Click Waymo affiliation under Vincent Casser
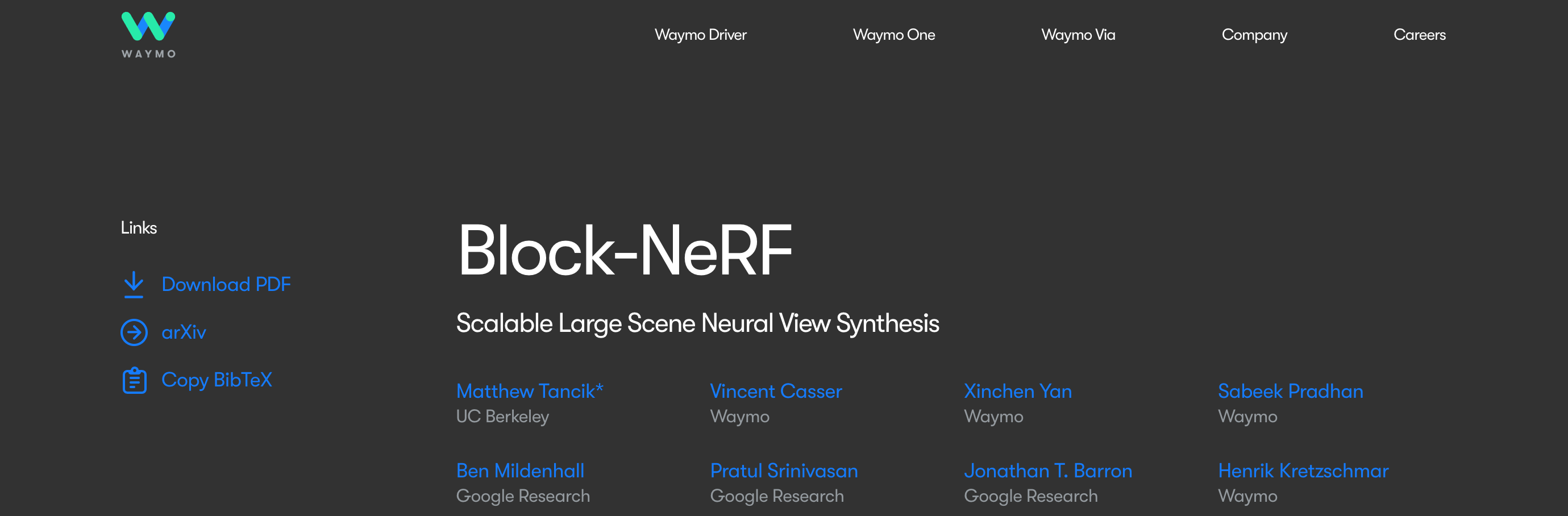 pyautogui.click(x=739, y=417)
